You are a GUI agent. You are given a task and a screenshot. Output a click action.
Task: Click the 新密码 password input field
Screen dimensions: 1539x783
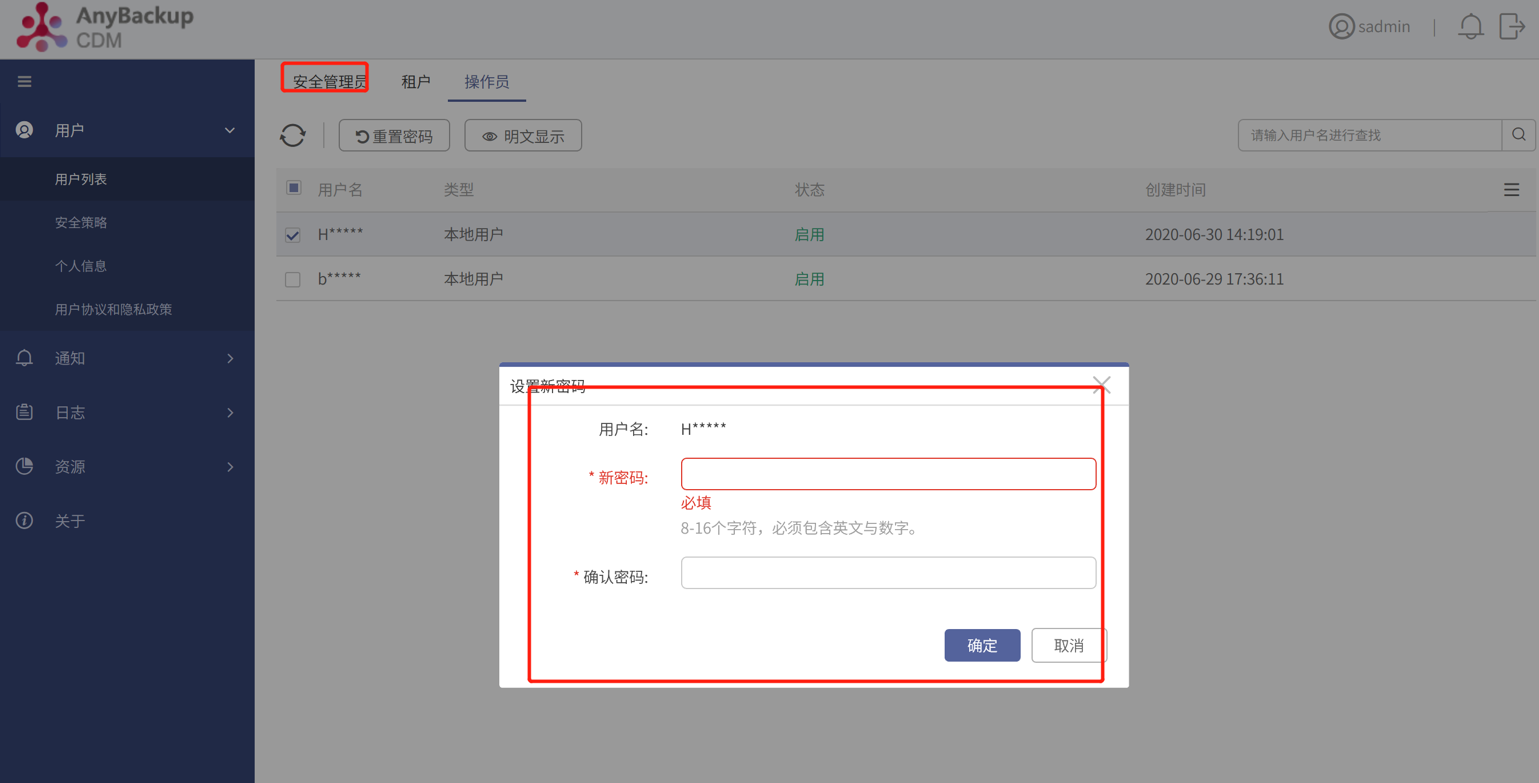coord(888,473)
